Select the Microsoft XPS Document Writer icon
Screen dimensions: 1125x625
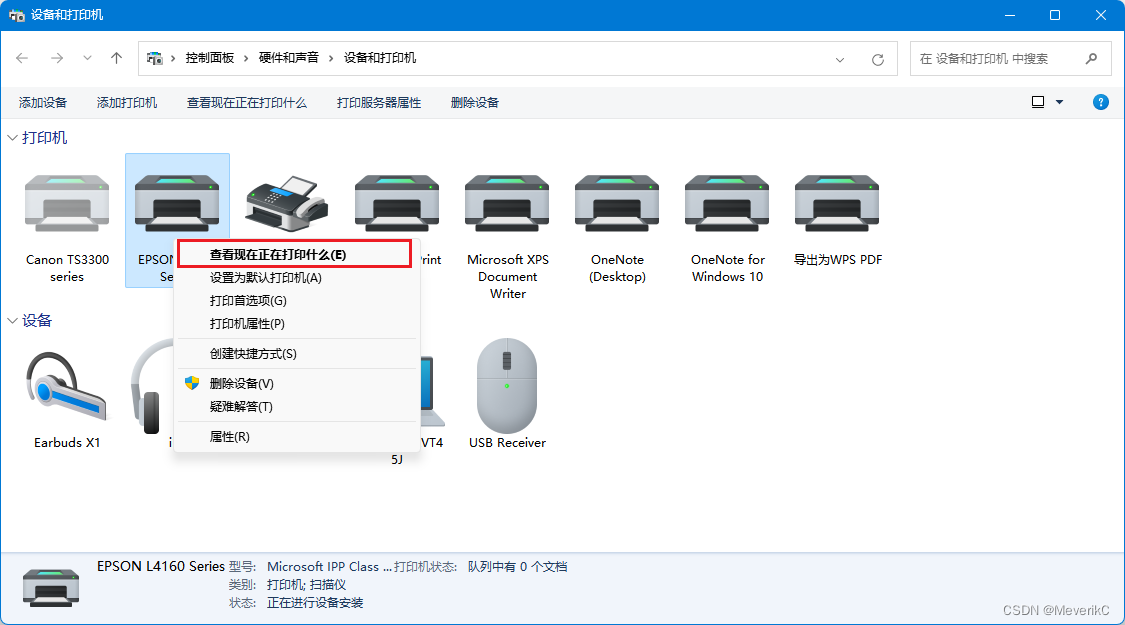click(507, 204)
